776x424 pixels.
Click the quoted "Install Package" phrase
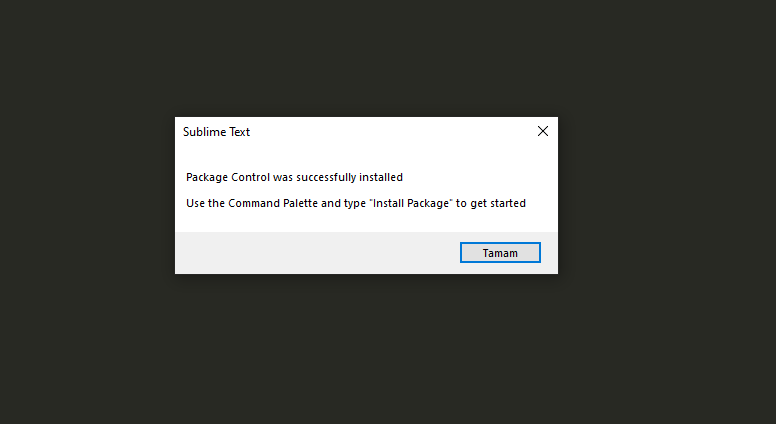click(x=411, y=203)
